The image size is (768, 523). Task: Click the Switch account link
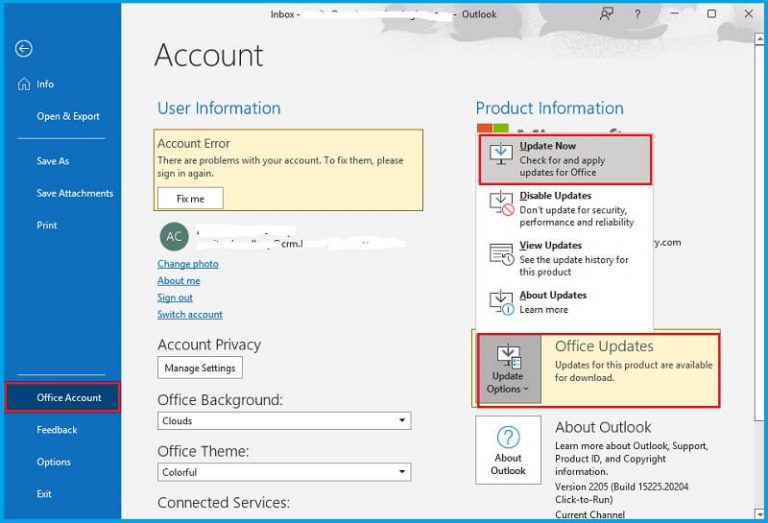click(190, 314)
